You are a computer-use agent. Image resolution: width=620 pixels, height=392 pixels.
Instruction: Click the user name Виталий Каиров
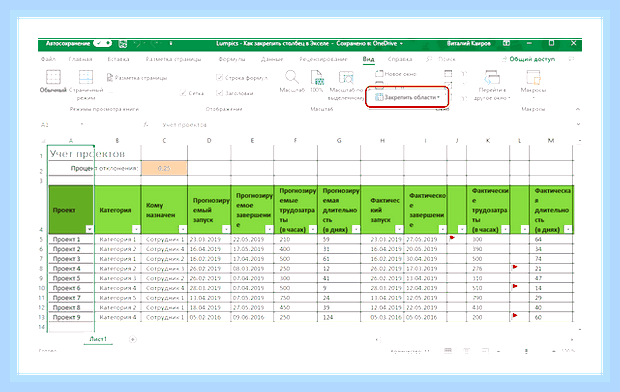click(x=469, y=44)
